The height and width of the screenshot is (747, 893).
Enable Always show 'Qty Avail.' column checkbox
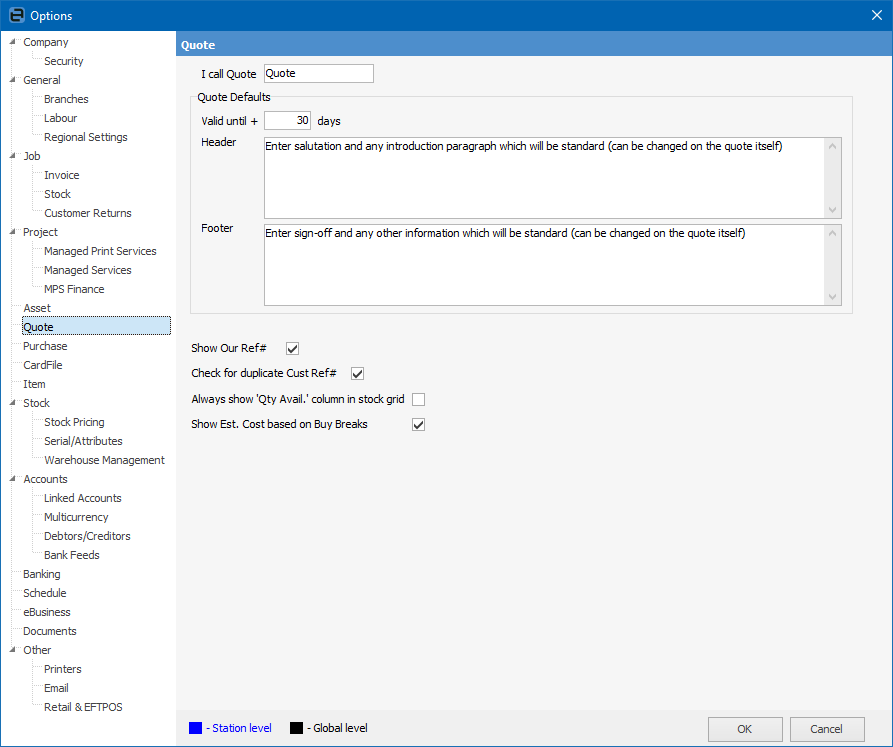click(419, 399)
